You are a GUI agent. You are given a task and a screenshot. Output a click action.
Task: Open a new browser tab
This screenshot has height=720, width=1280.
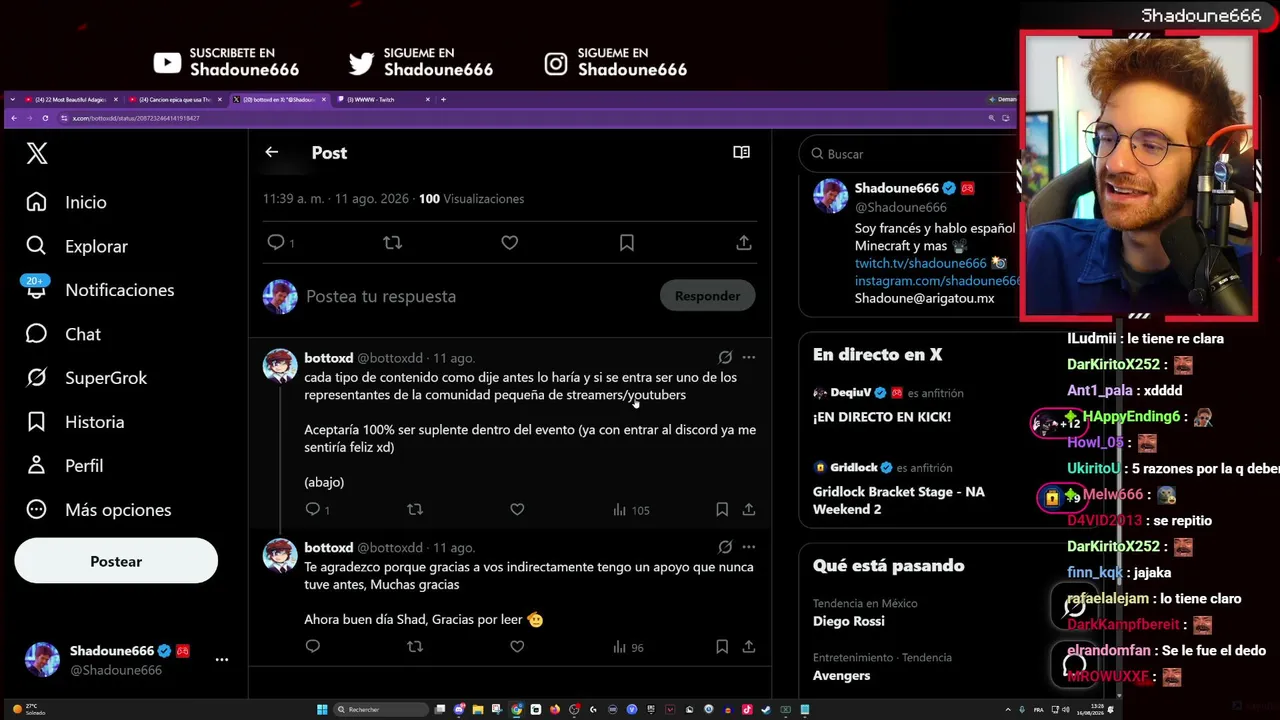pyautogui.click(x=443, y=99)
